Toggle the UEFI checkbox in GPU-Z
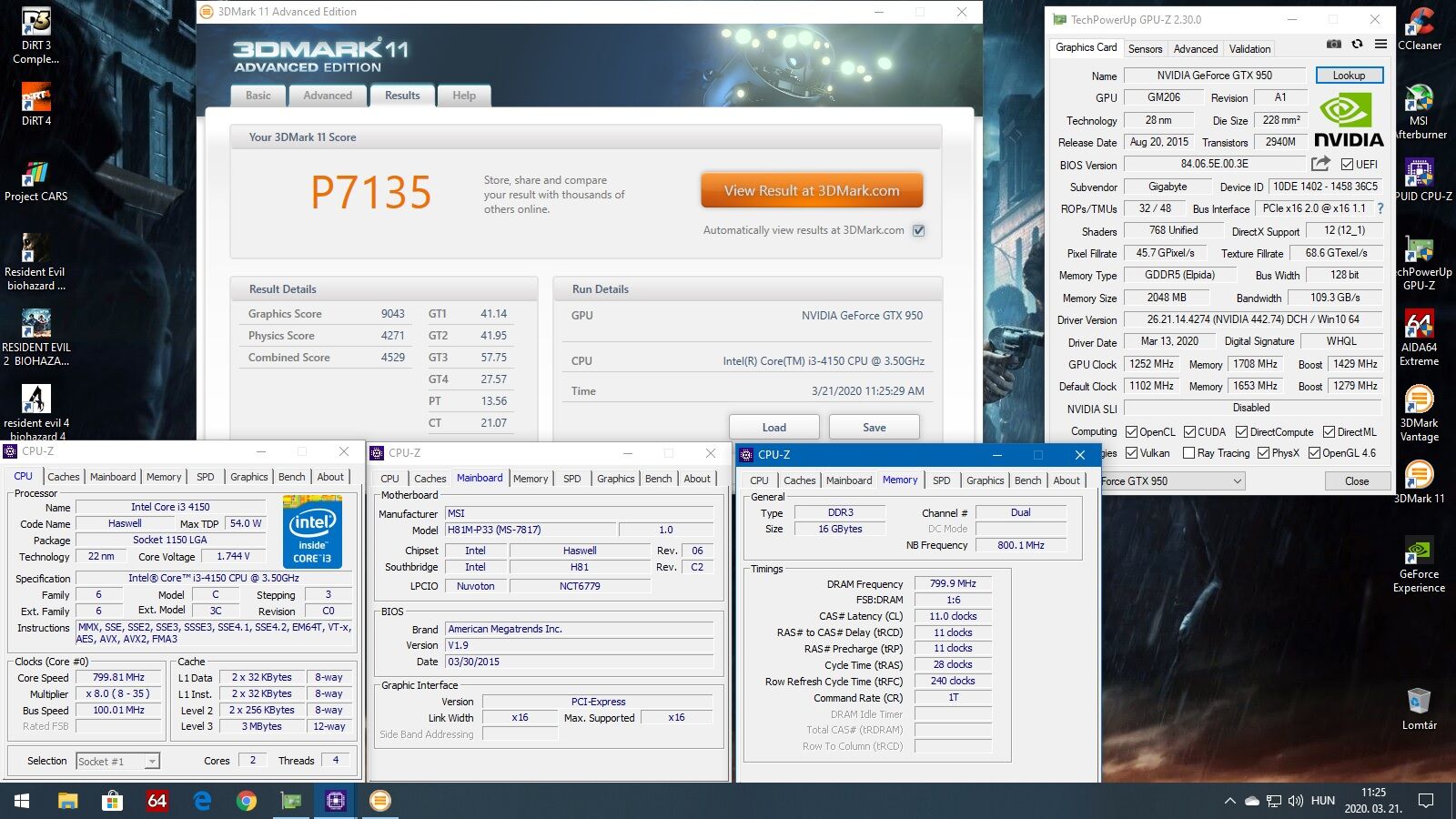The image size is (1456, 819). [x=1347, y=165]
